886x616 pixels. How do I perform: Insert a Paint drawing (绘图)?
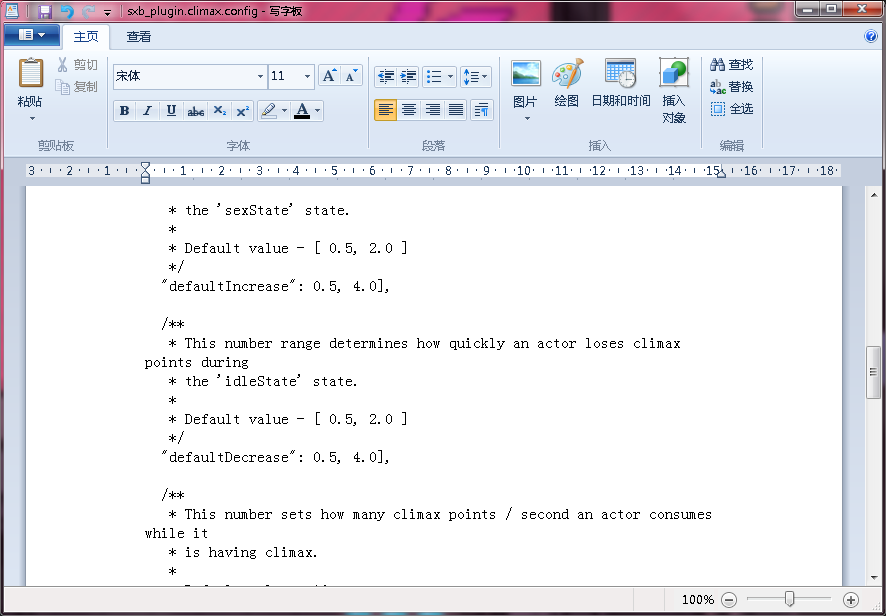coord(567,84)
